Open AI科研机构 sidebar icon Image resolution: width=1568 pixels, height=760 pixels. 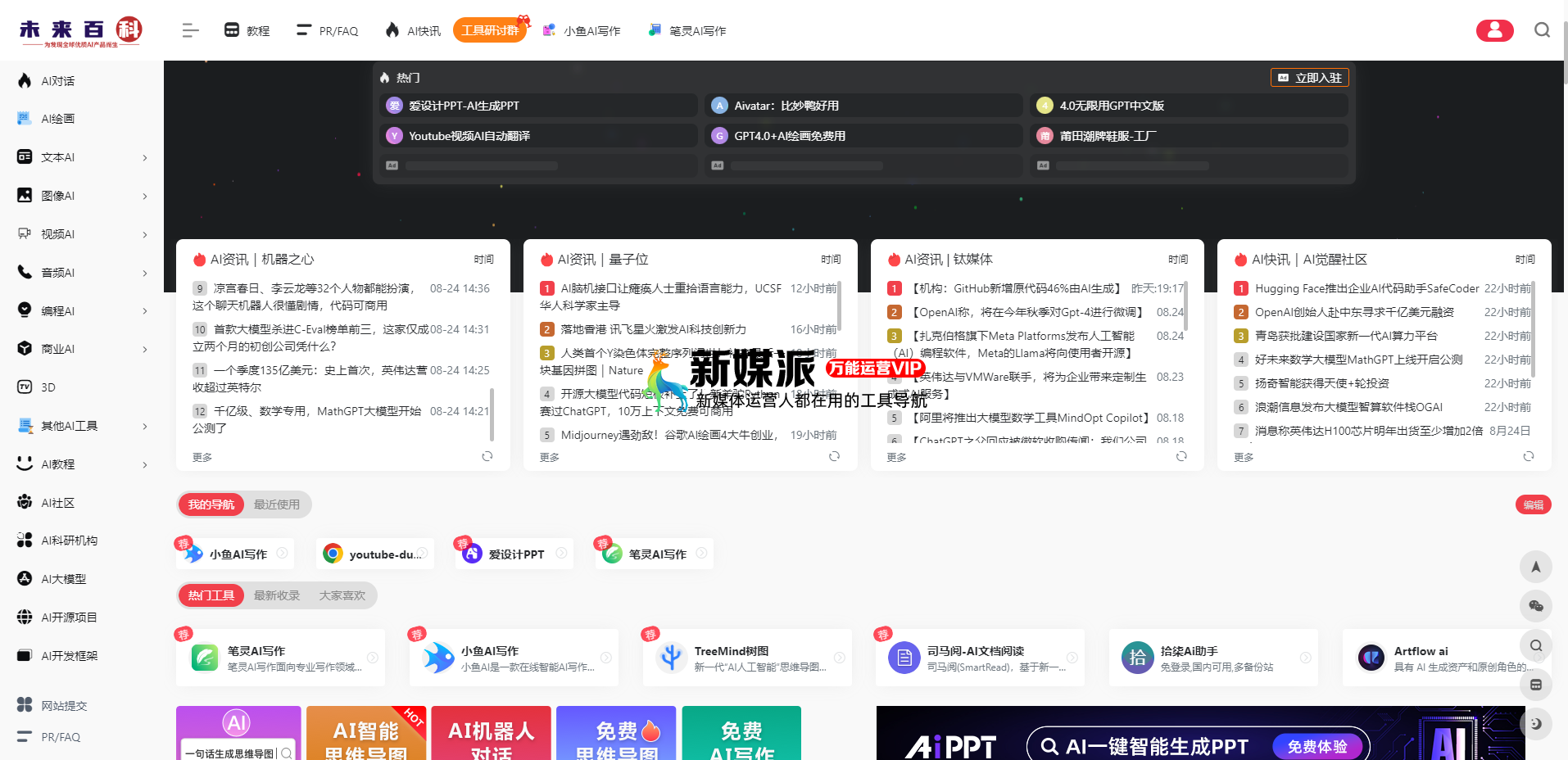tap(25, 541)
